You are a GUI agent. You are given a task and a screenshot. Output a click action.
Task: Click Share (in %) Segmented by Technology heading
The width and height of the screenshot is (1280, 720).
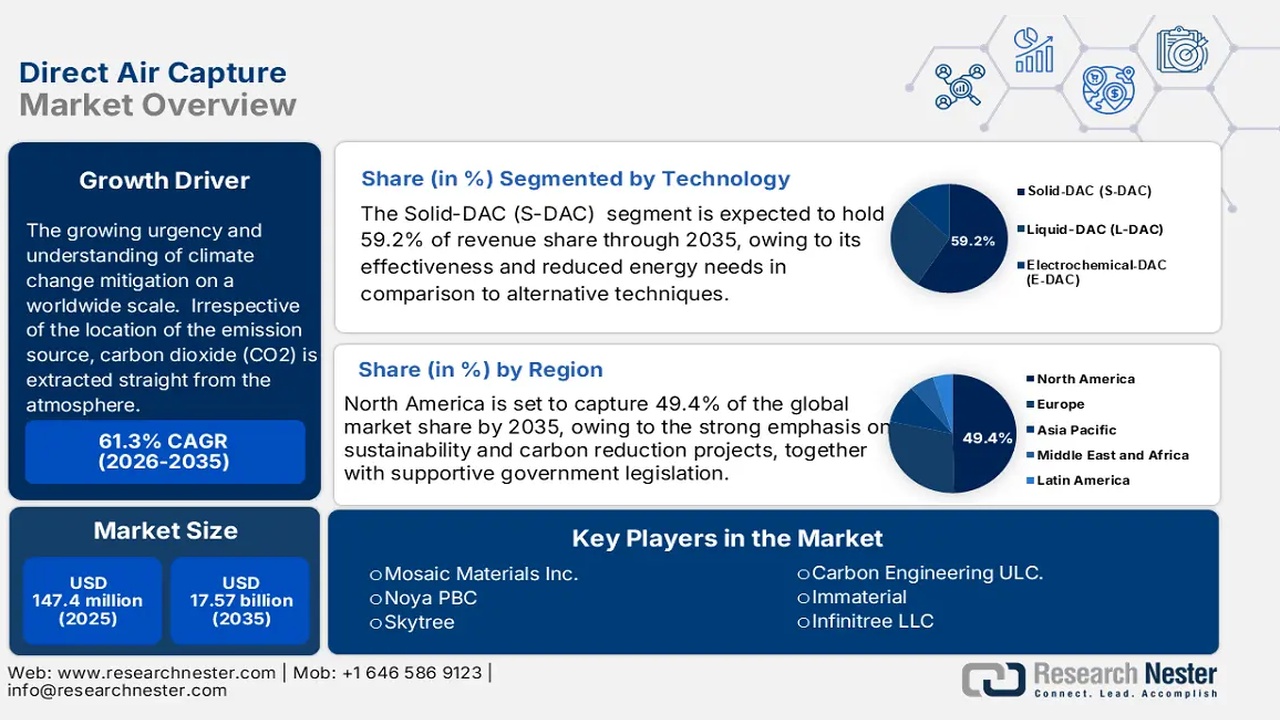tap(576, 179)
